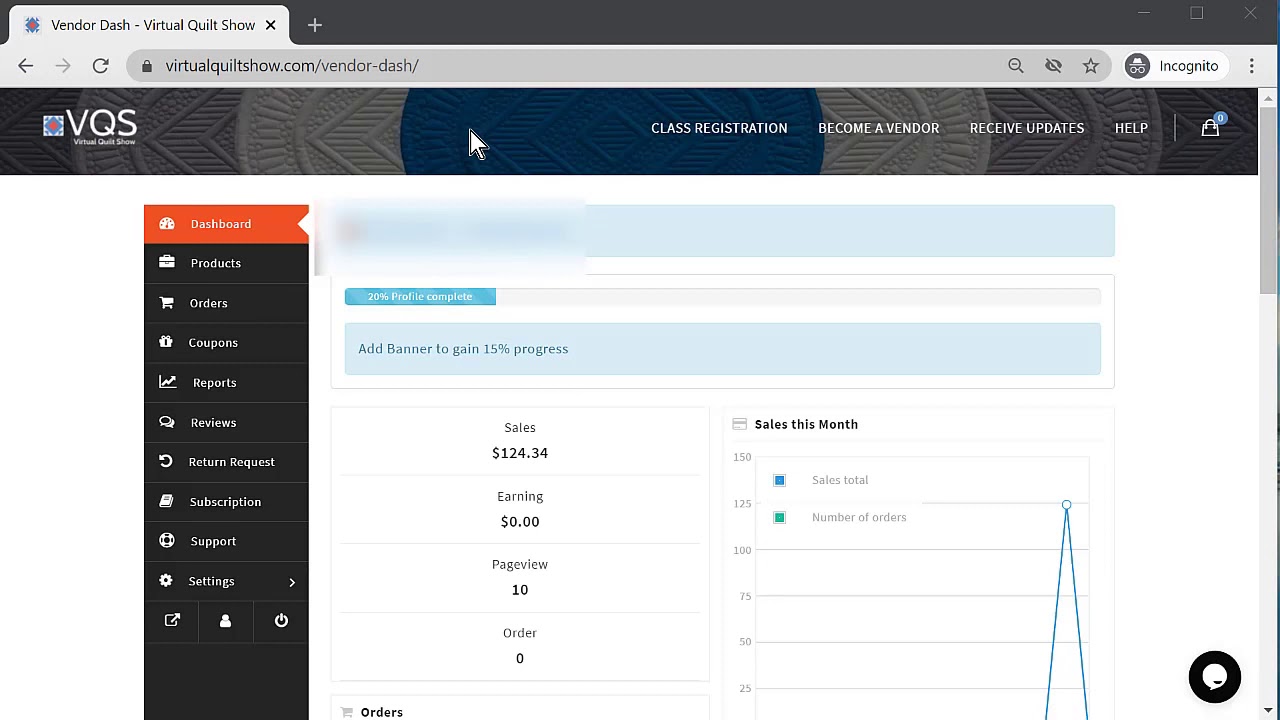Click the Coupons gift icon

tap(166, 342)
